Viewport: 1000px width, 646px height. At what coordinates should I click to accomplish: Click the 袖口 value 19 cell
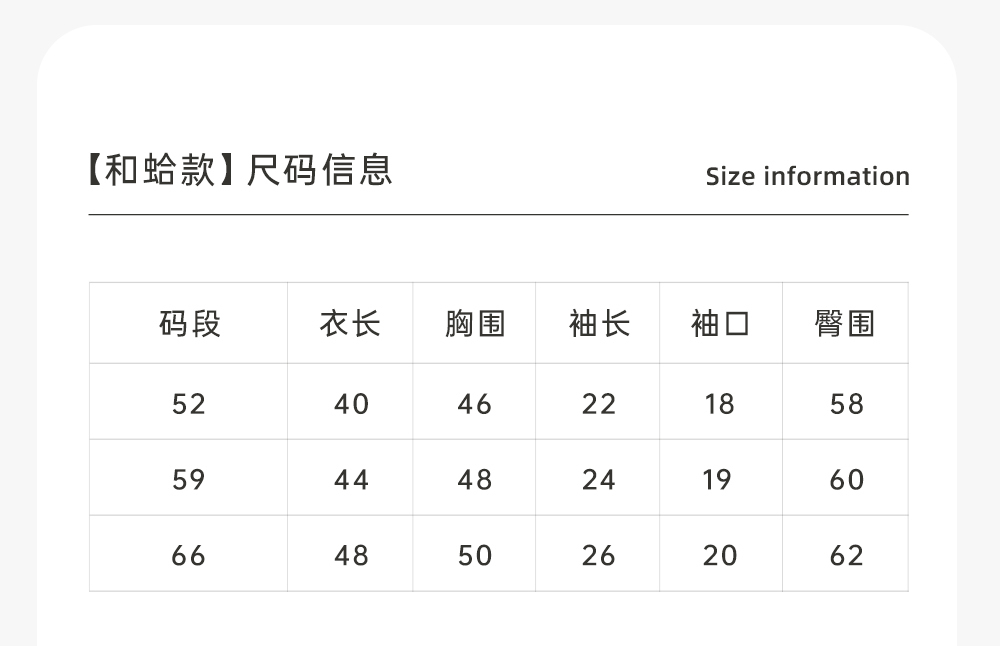pyautogui.click(x=718, y=480)
